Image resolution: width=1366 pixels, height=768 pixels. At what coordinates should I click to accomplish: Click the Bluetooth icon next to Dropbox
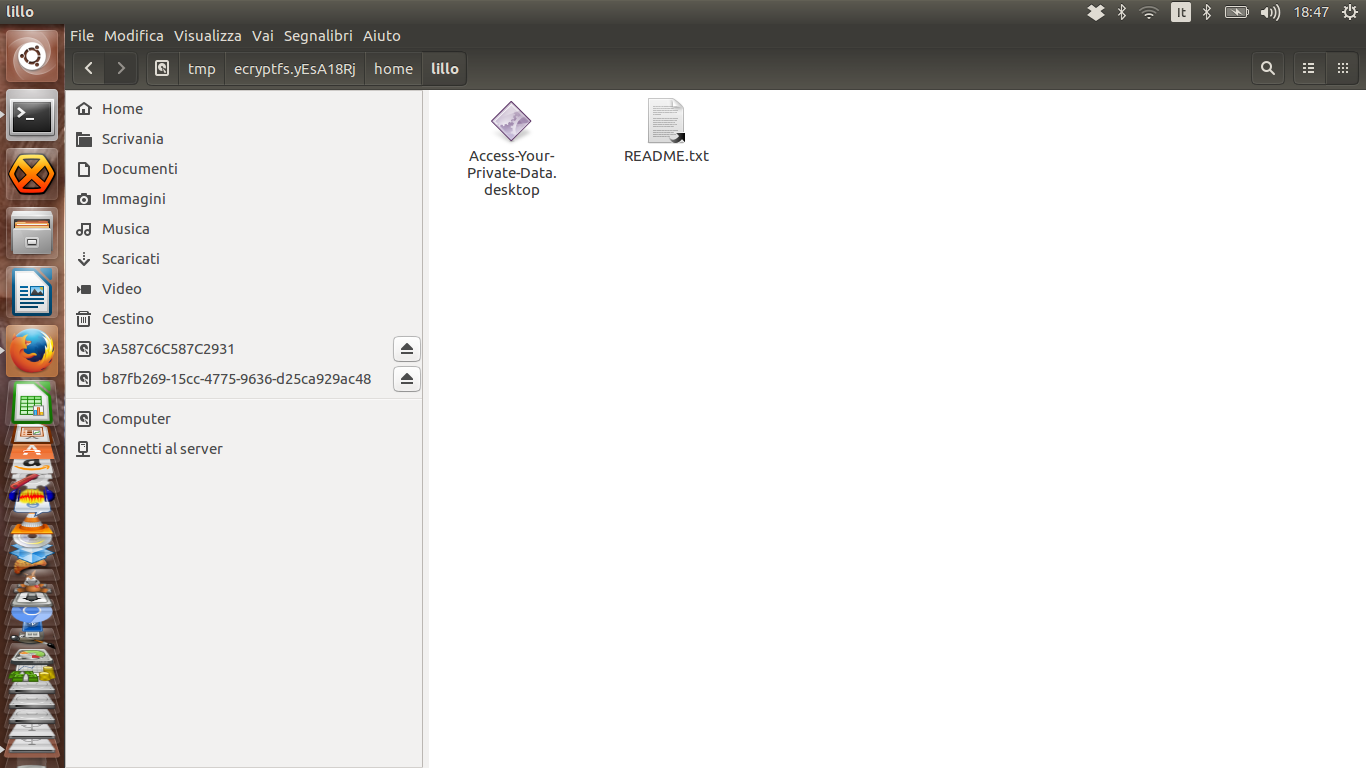[x=1122, y=12]
